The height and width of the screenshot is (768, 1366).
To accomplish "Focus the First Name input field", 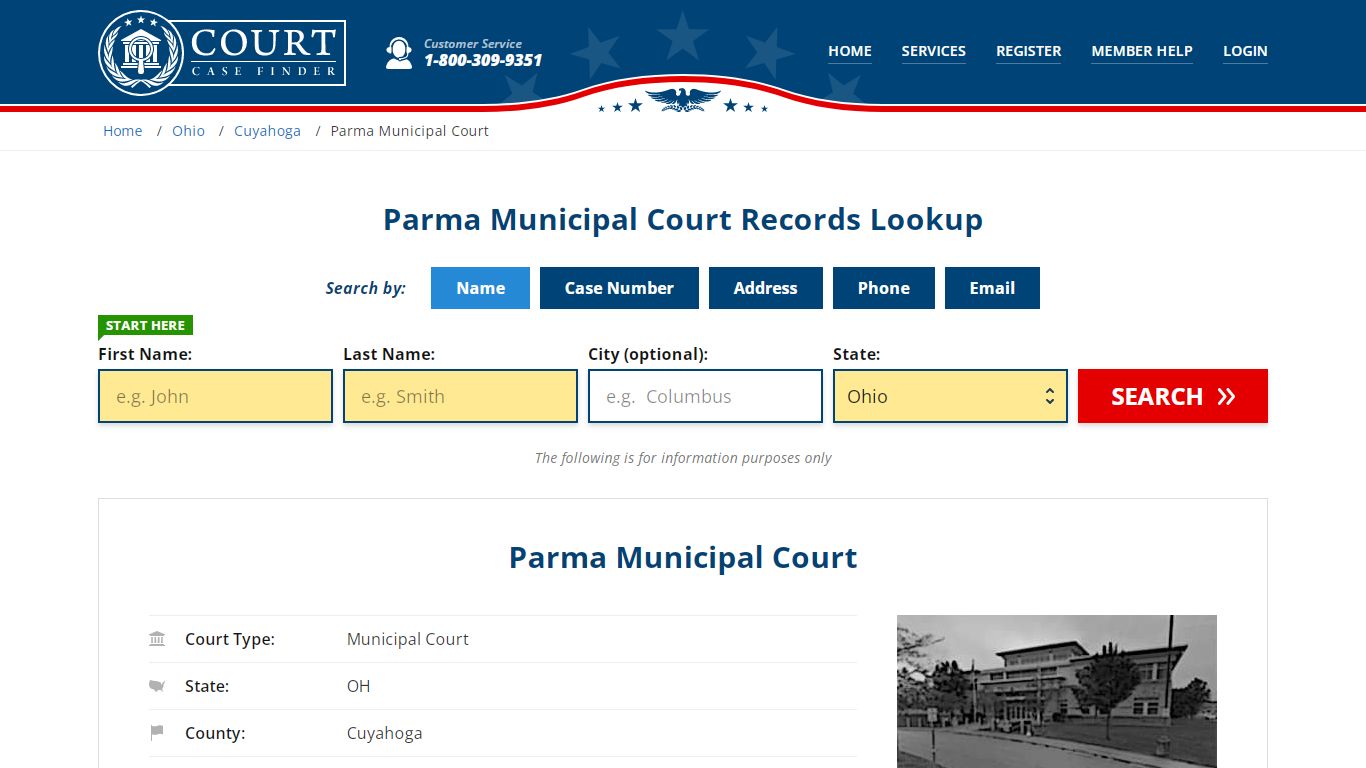I will pos(215,396).
